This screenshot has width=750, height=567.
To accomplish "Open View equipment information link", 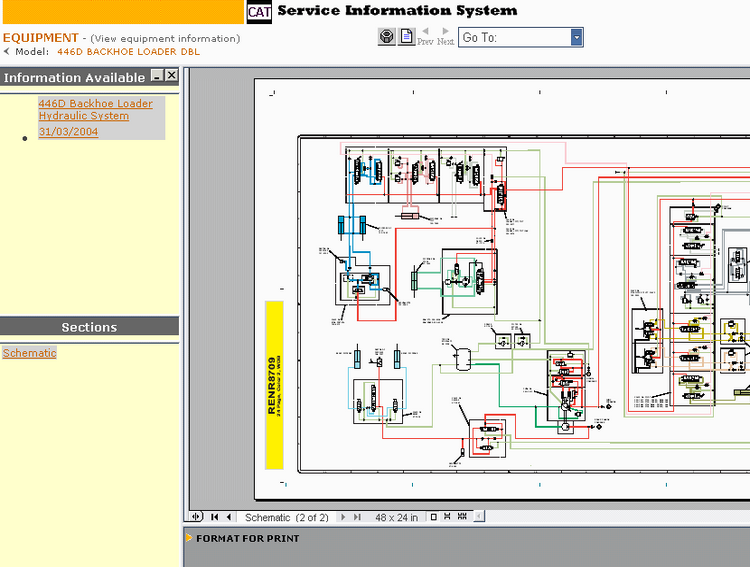I will point(165,38).
